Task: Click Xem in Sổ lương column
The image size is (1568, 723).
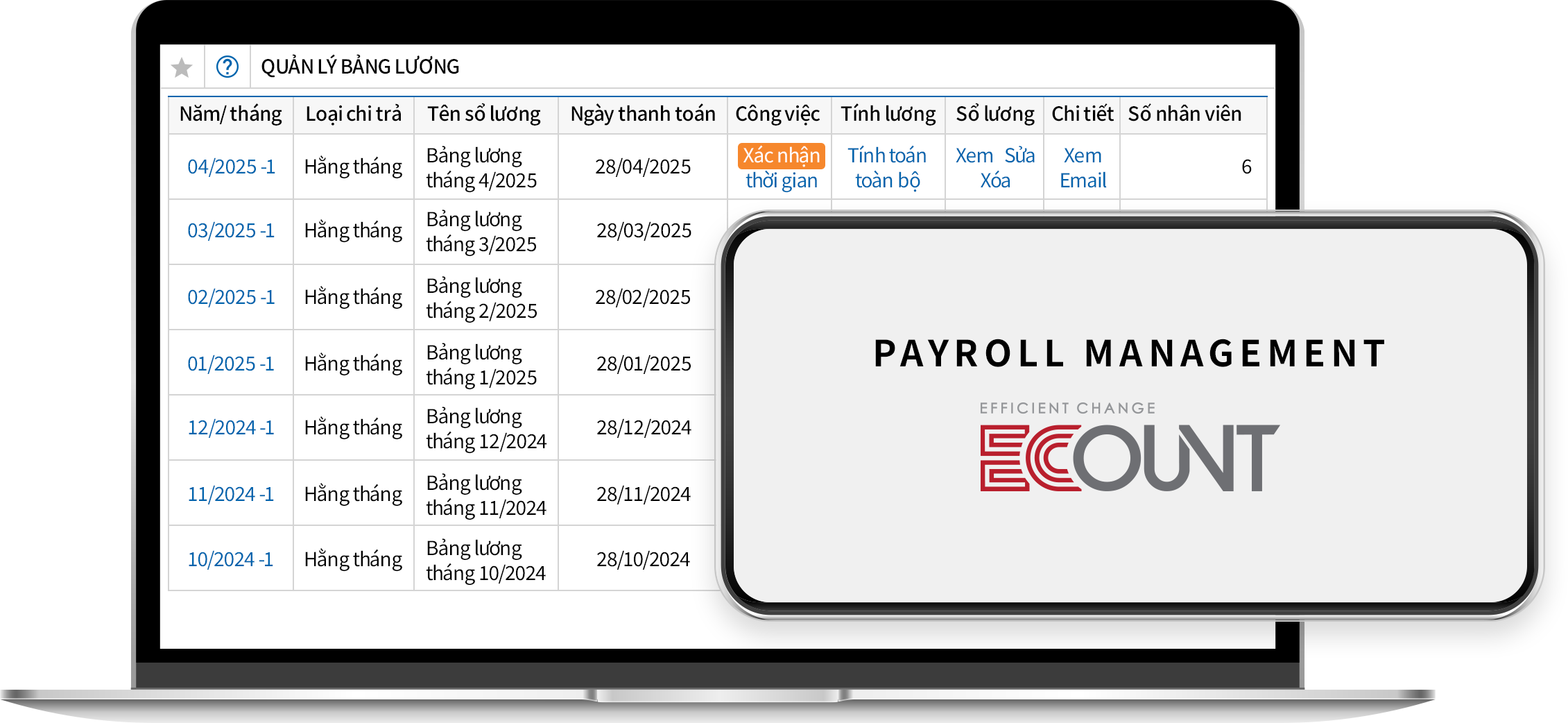Action: pyautogui.click(x=974, y=155)
